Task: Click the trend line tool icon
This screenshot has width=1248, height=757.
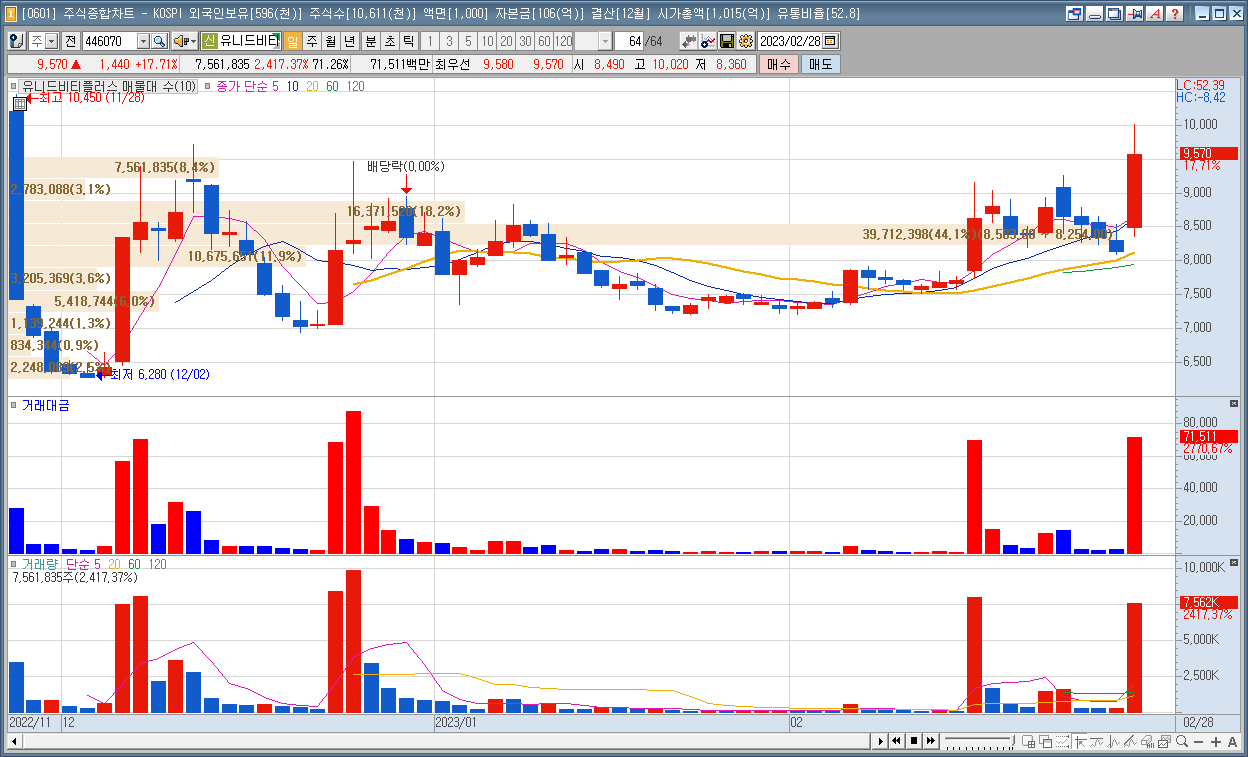Action: (1096, 741)
